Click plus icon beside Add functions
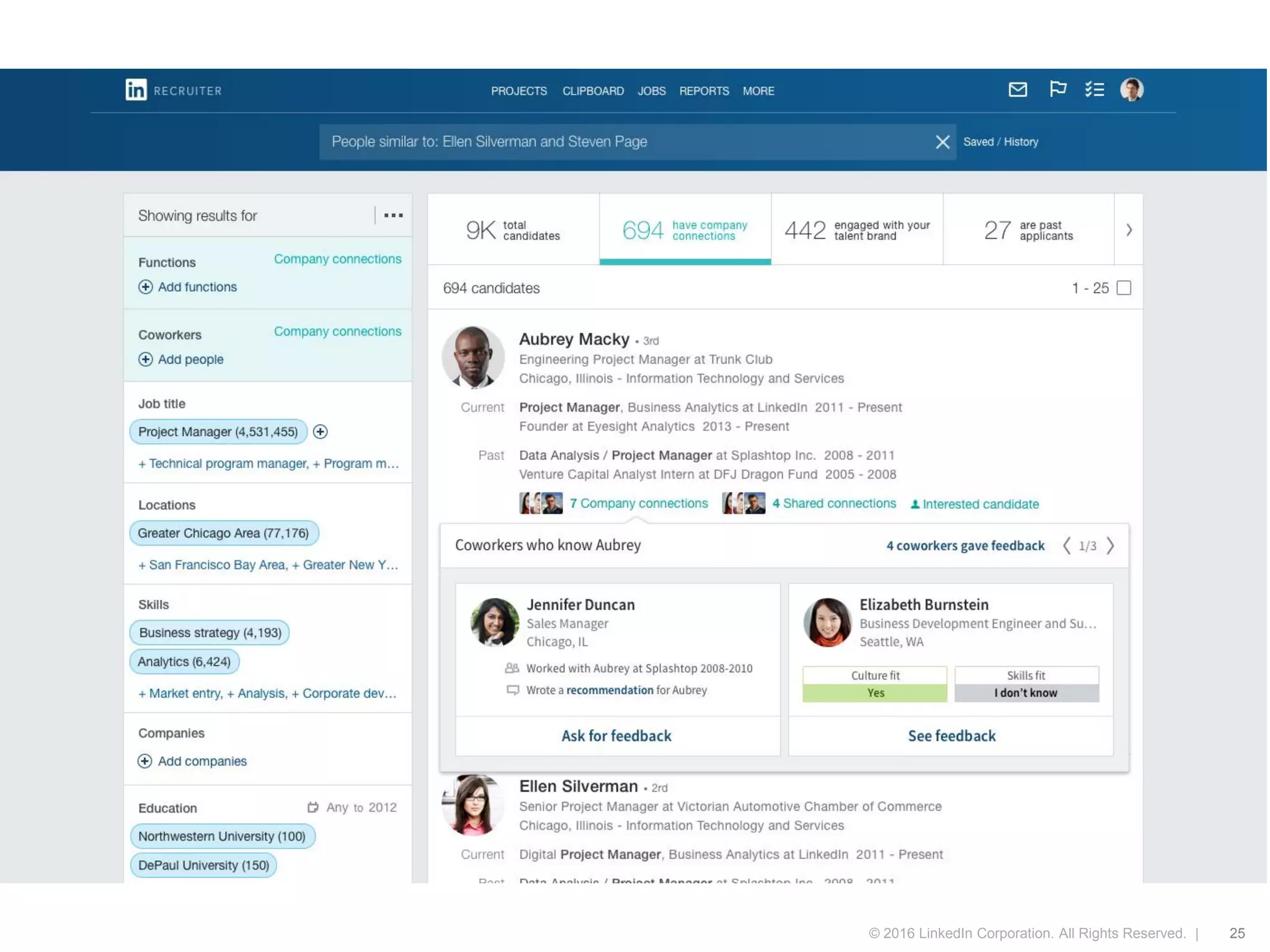This screenshot has width=1270, height=952. [x=145, y=287]
